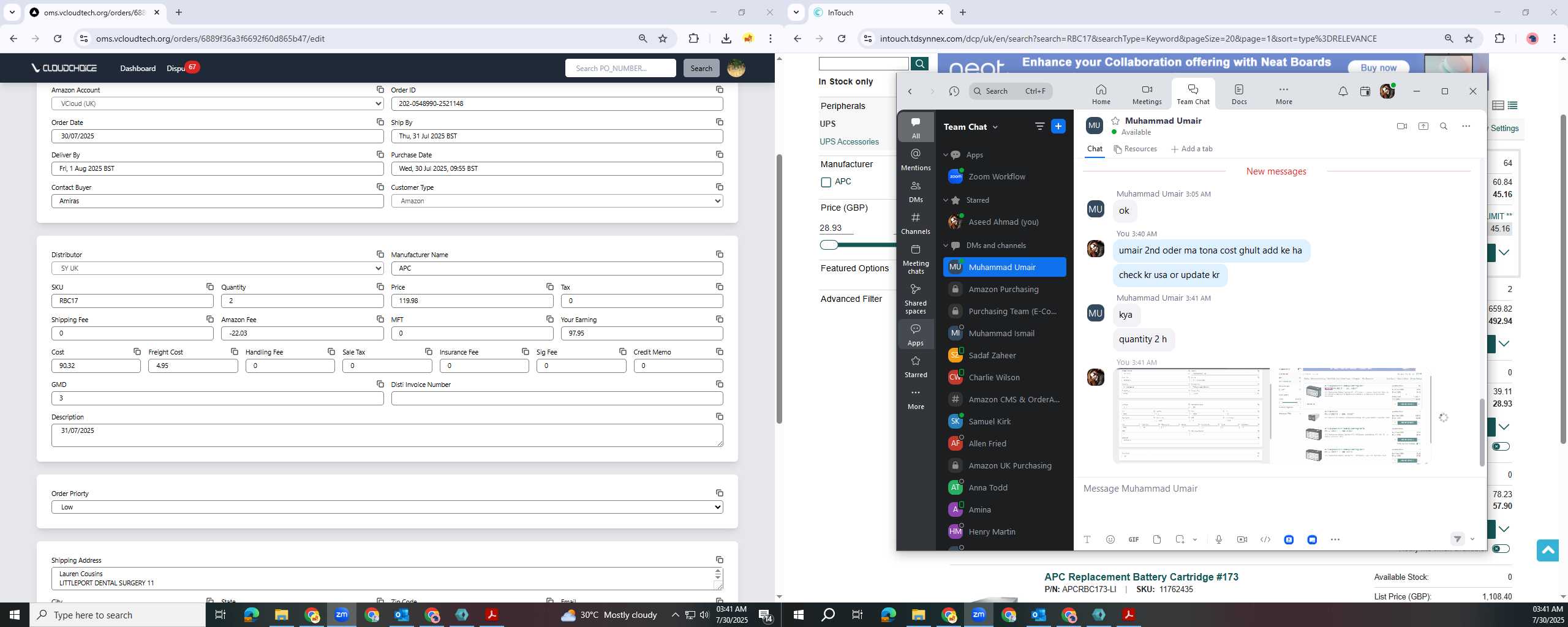The image size is (1568, 627).
Task: Open Channels in Zoom sidebar
Action: point(916,223)
